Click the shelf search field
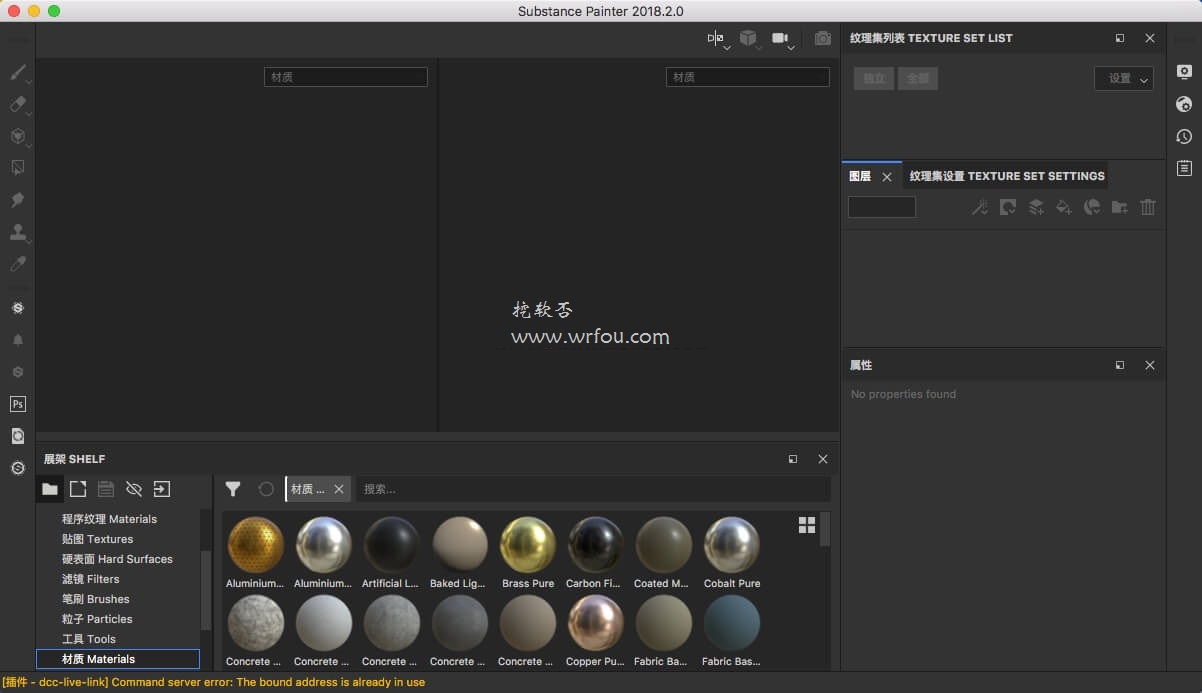This screenshot has height=693, width=1202. pos(593,489)
